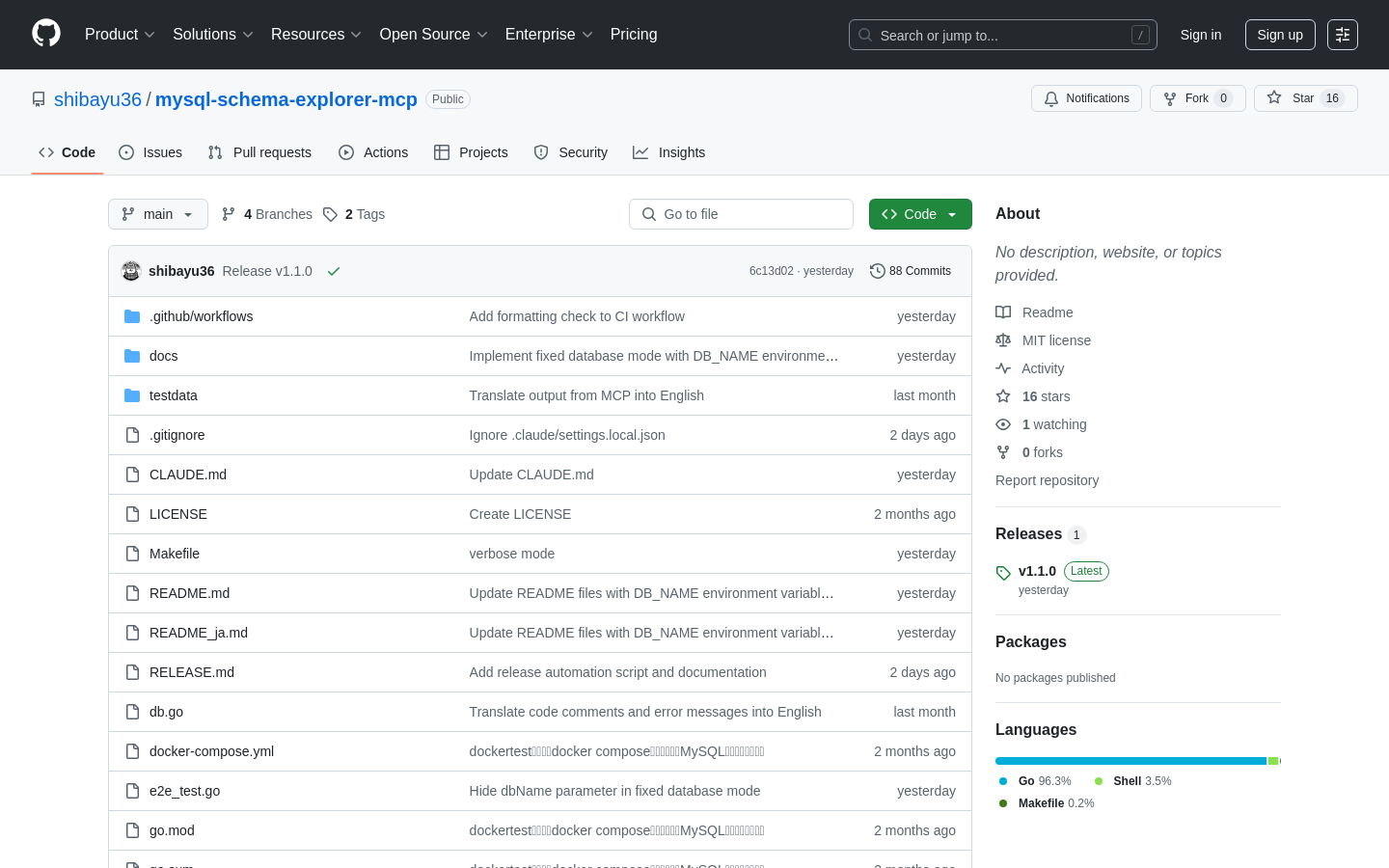Select the branch icon beside 4 Branches
The width and height of the screenshot is (1389, 868).
[229, 214]
